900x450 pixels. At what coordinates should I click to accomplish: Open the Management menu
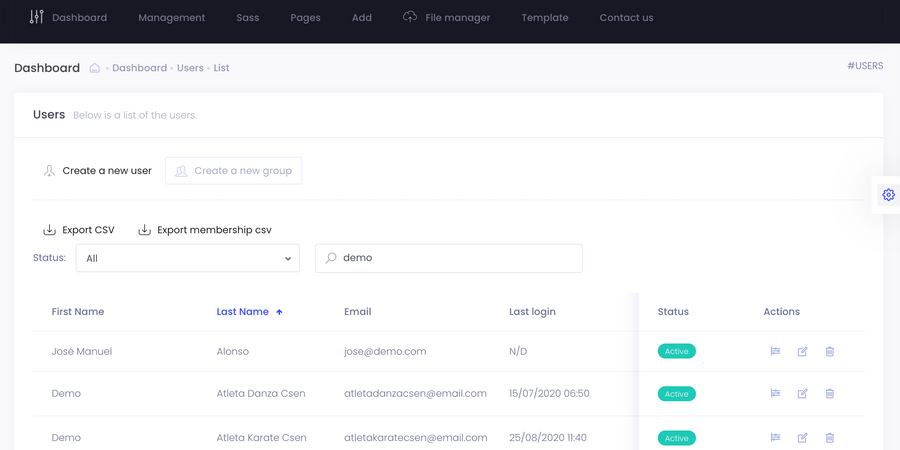pos(171,18)
